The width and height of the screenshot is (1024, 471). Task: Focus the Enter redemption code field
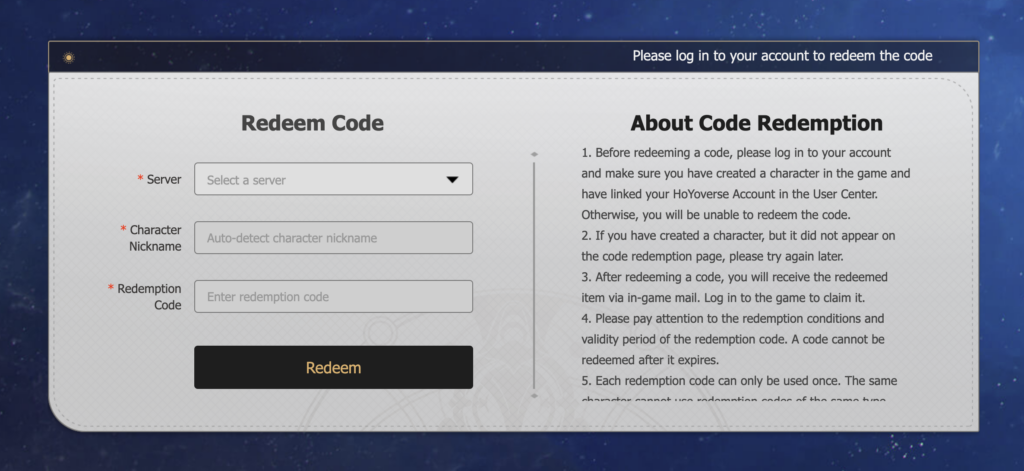pyautogui.click(x=333, y=297)
